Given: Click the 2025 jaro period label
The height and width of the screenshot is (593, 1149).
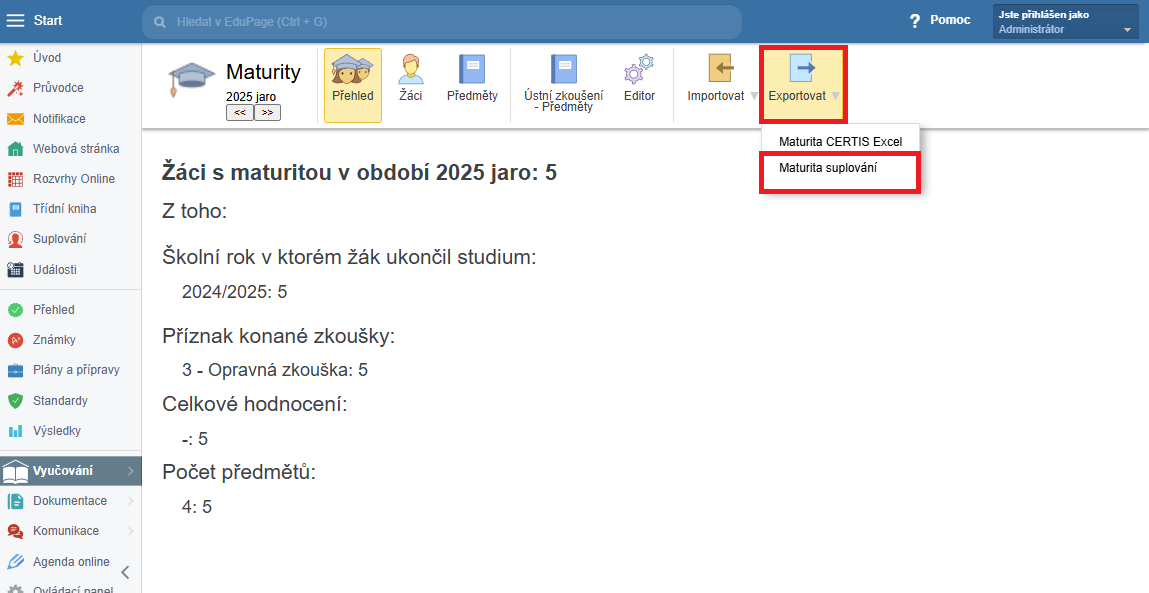Looking at the screenshot, I should tap(251, 97).
